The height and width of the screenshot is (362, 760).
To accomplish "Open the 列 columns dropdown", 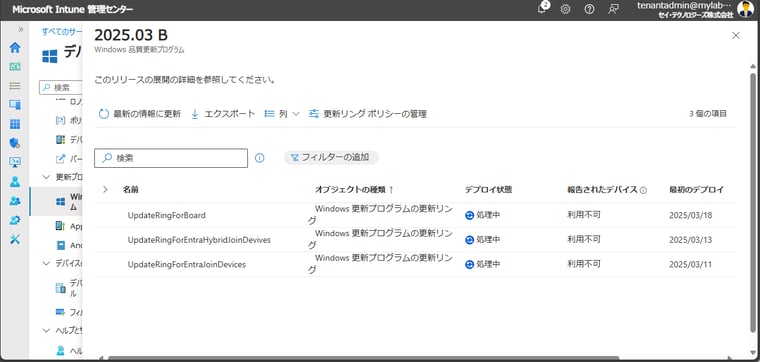I will (x=282, y=114).
